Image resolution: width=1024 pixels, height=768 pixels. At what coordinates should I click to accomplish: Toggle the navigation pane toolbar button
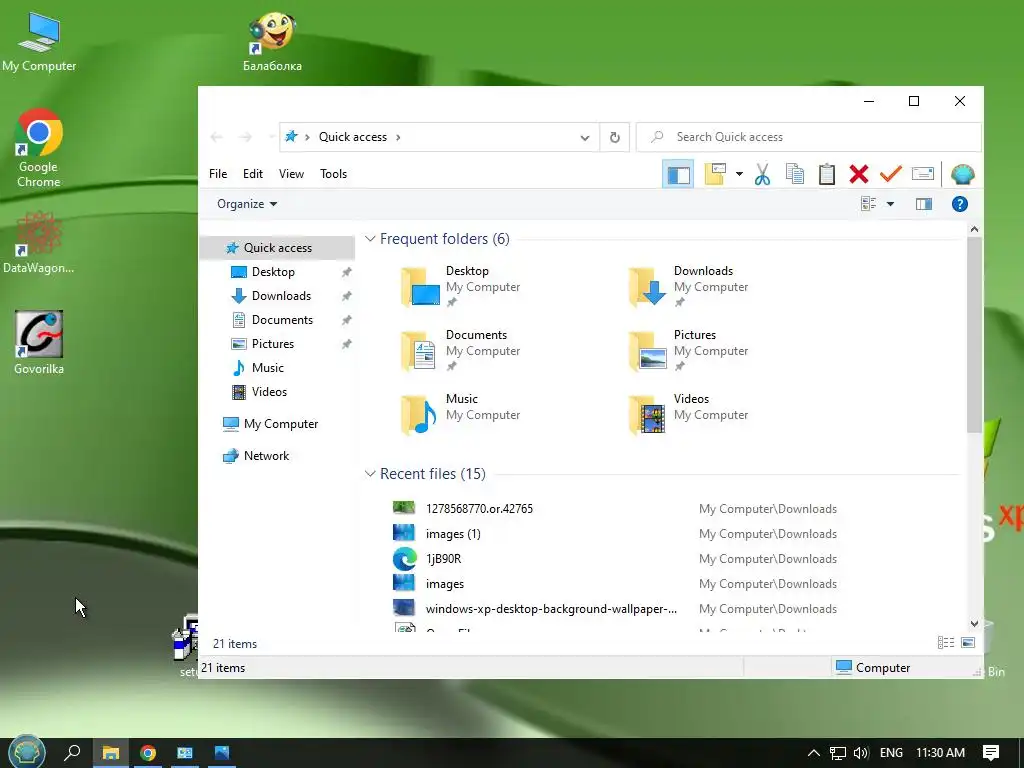[x=678, y=174]
